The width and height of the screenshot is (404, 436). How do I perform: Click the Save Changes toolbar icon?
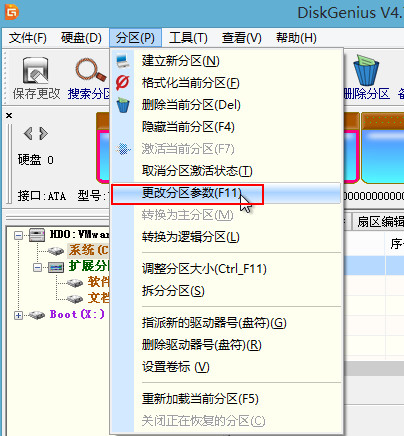pos(35,70)
